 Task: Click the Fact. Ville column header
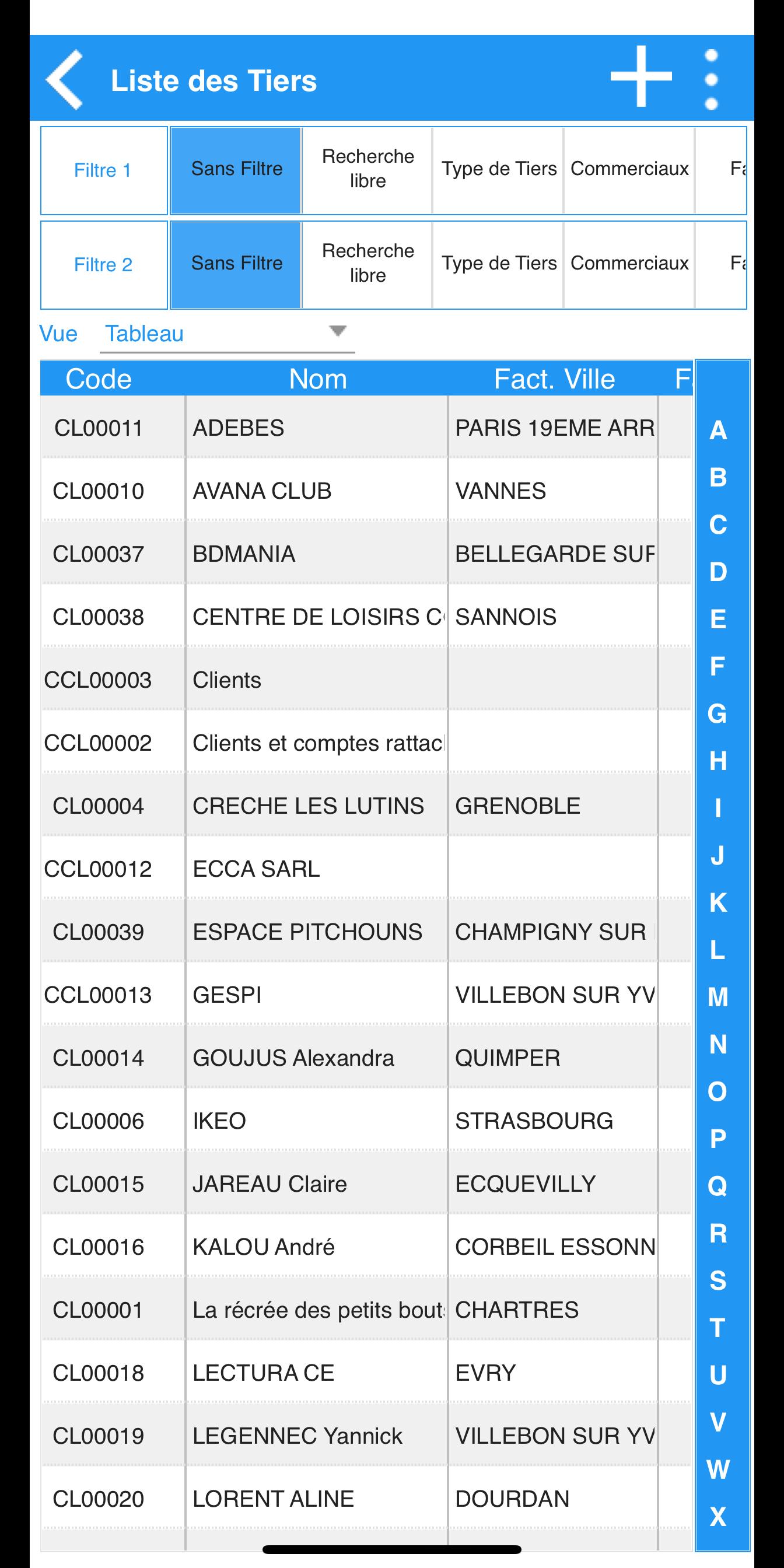pos(554,379)
